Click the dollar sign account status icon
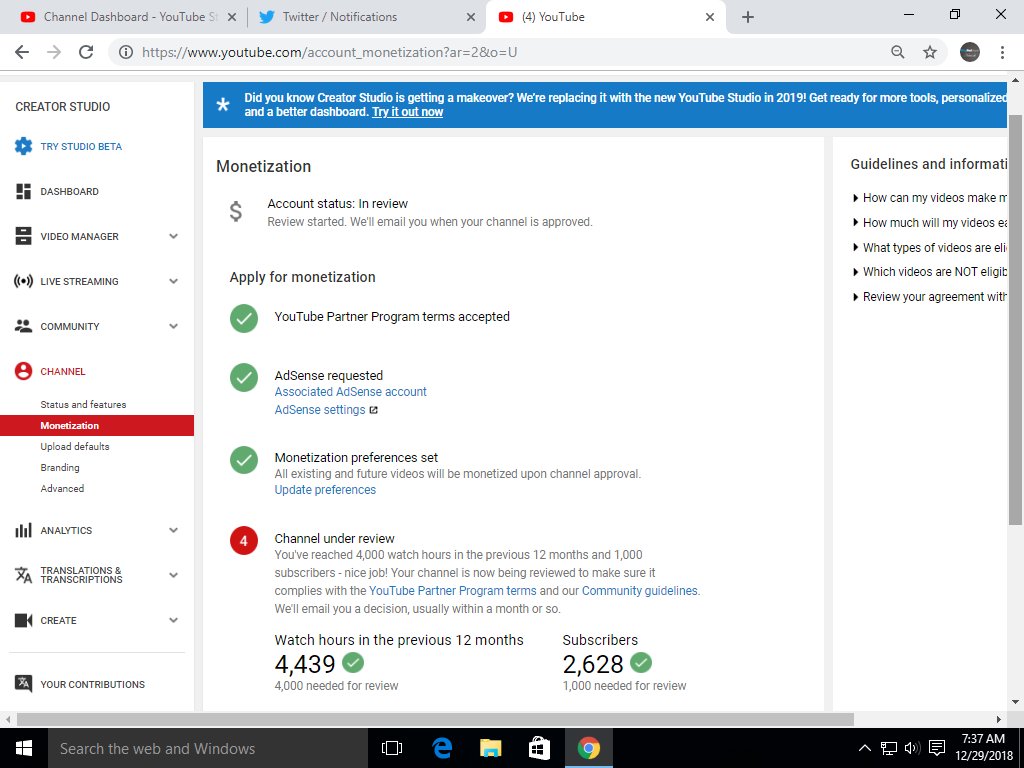 (236, 212)
